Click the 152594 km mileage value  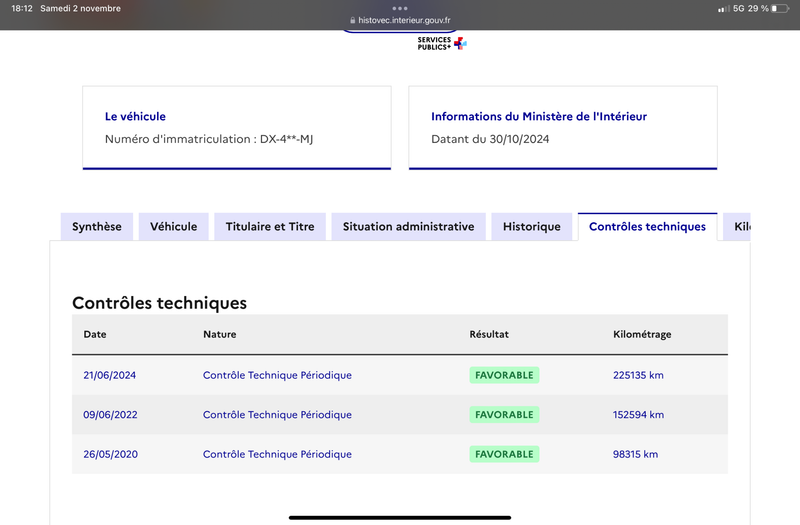[x=638, y=414]
